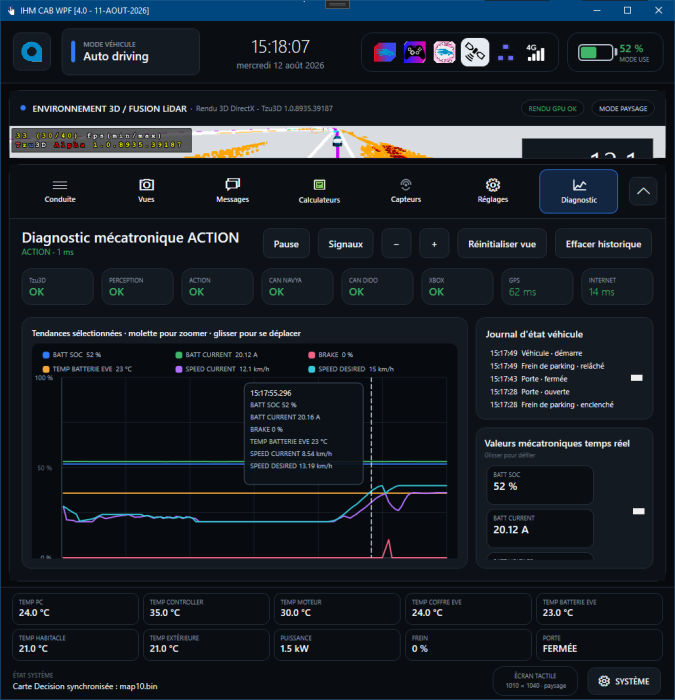This screenshot has width=675, height=700.
Task: Click the PERCEPTION OK status card
Action: point(138,287)
